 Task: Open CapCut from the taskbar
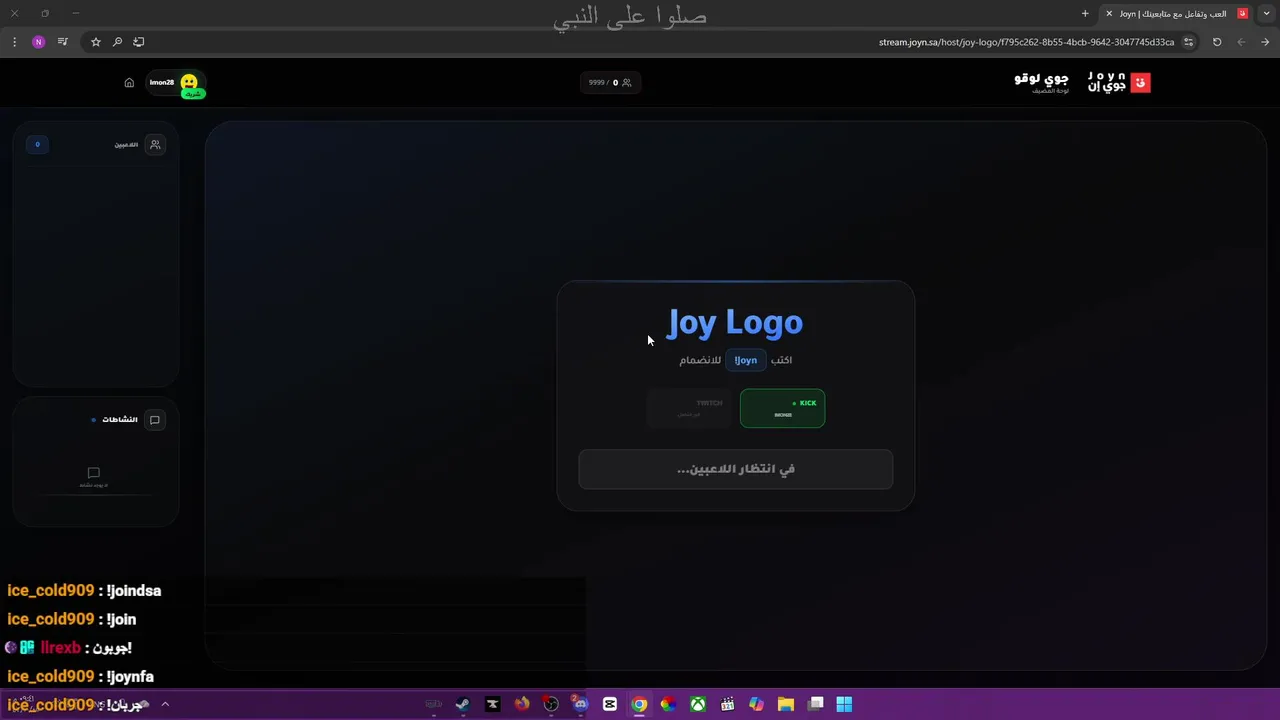pos(610,704)
